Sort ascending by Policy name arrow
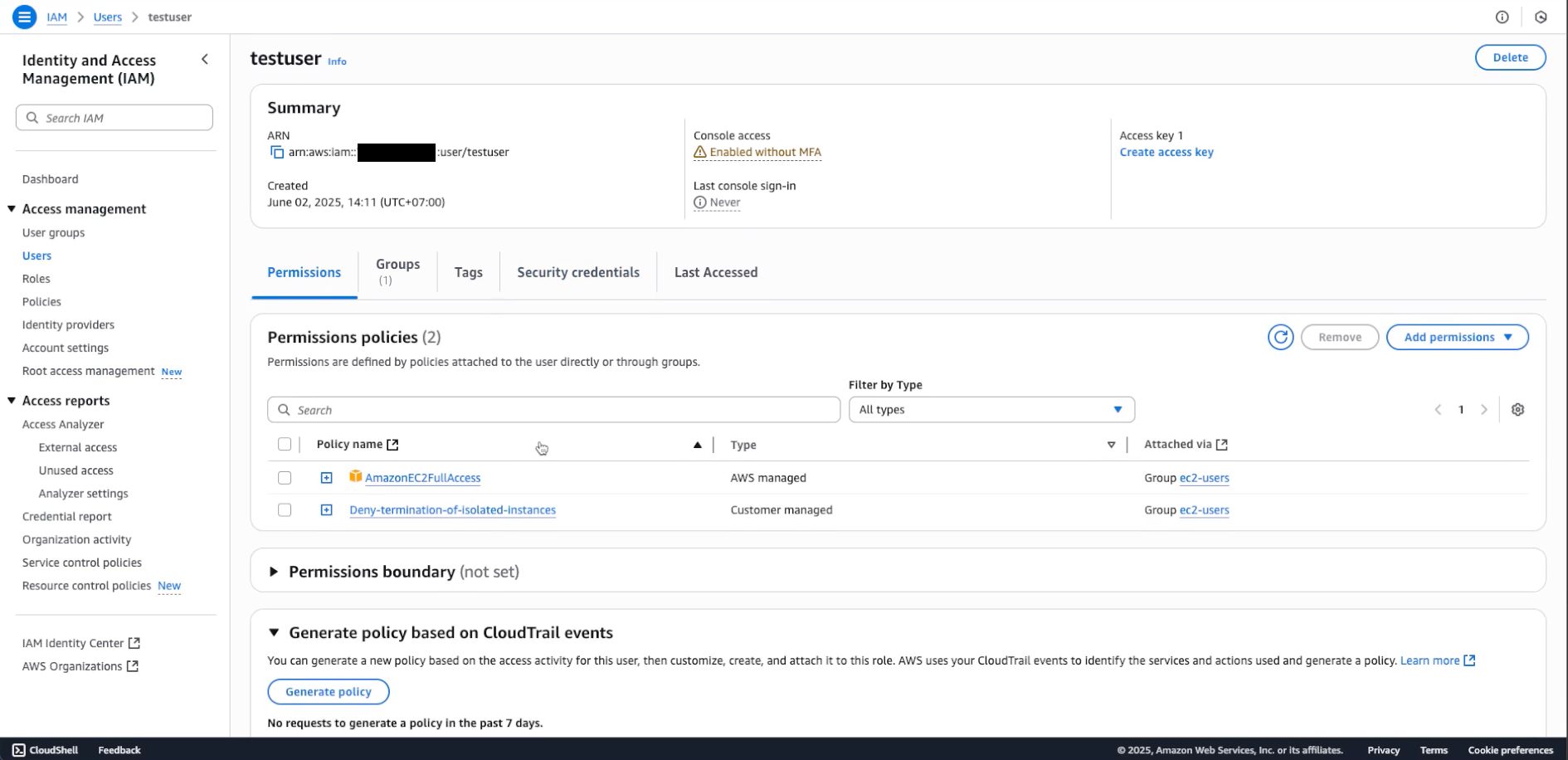Viewport: 1568px width, 760px height. click(x=697, y=446)
